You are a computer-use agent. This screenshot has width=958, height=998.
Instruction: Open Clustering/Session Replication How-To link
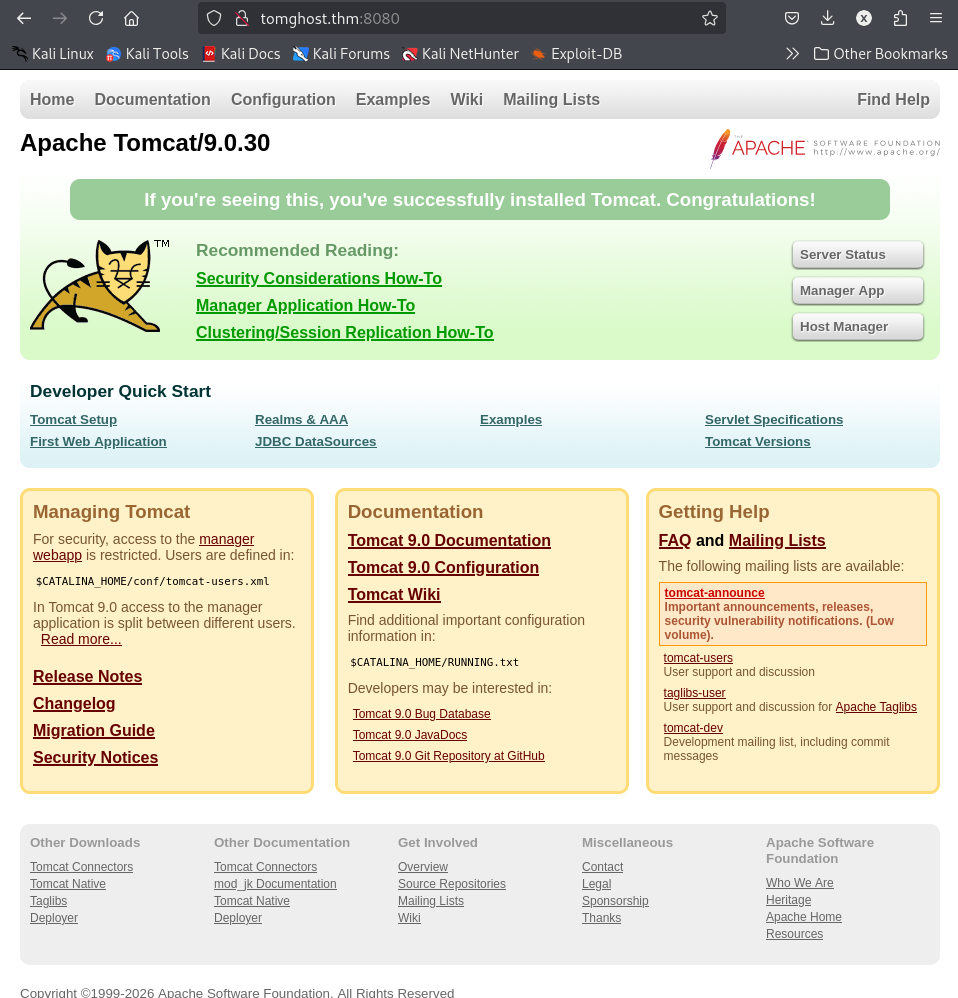(344, 333)
